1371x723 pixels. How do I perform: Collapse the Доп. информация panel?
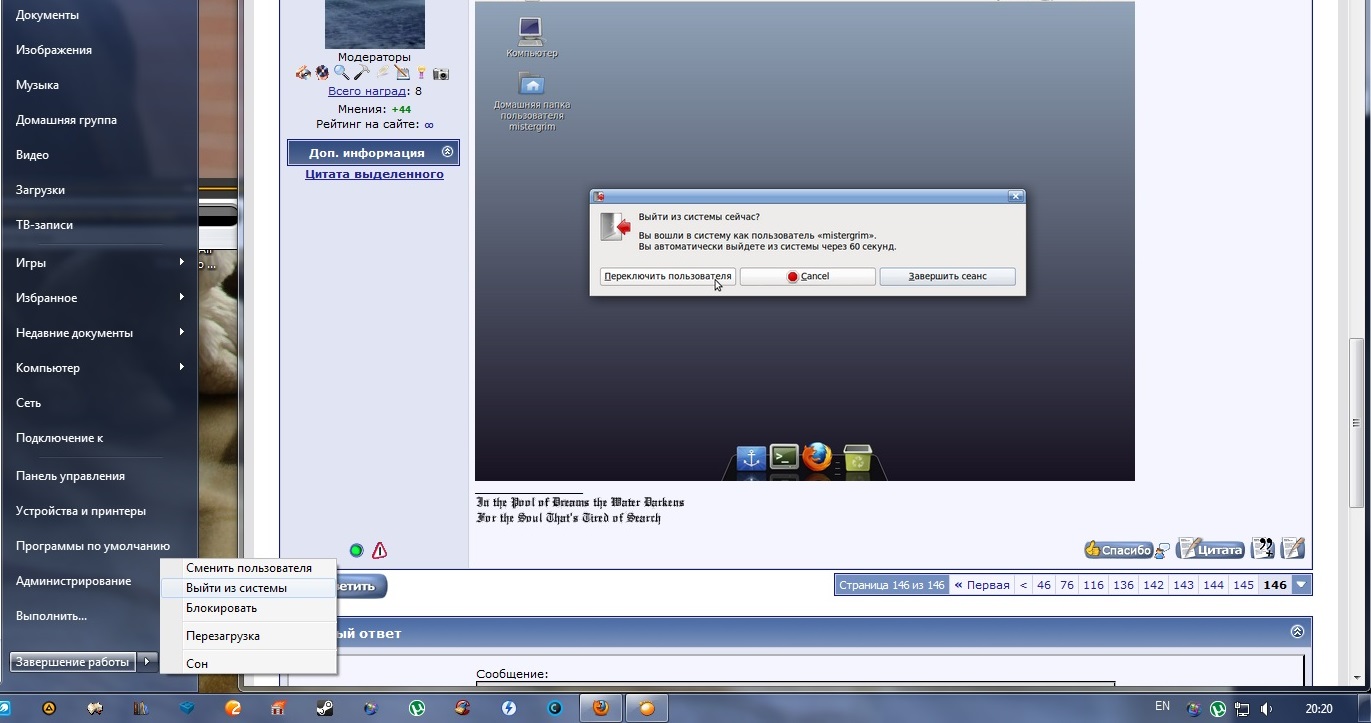point(447,152)
